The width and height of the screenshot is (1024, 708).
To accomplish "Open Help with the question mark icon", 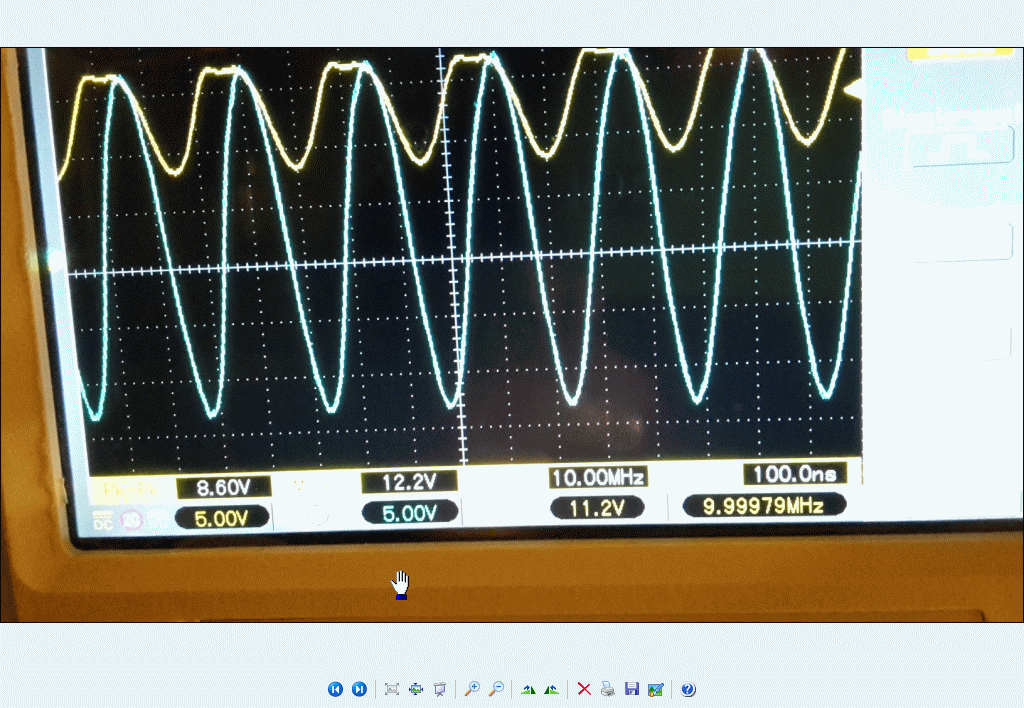I will point(688,689).
